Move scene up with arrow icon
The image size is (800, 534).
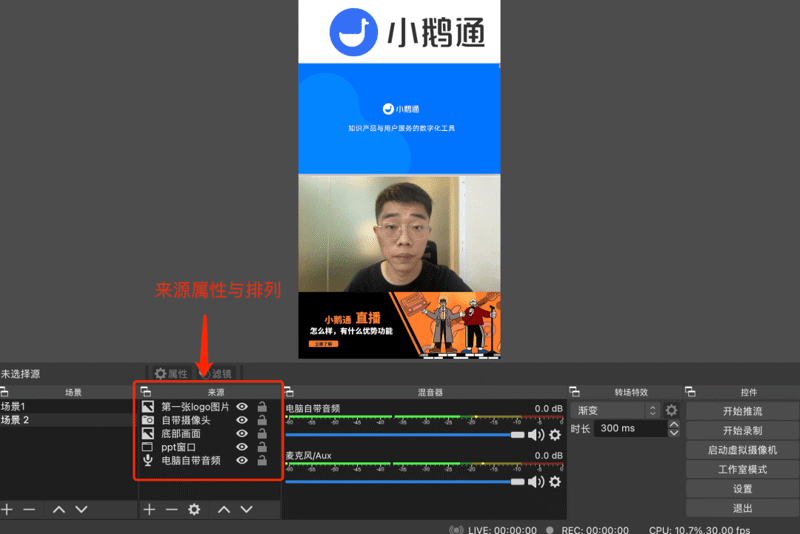[x=59, y=509]
